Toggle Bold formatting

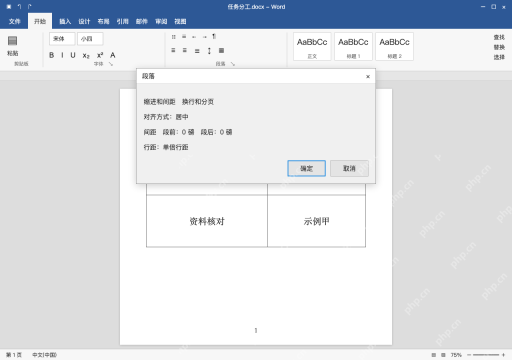(x=52, y=55)
